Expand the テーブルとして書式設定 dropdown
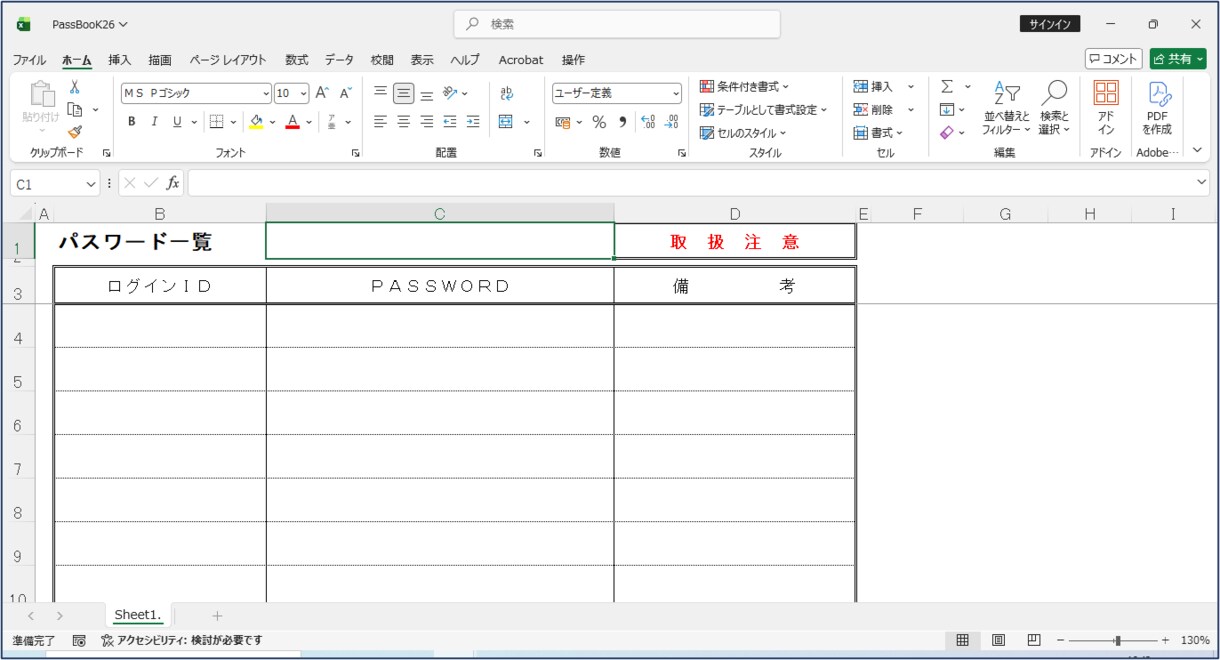This screenshot has width=1220, height=660. [x=763, y=110]
